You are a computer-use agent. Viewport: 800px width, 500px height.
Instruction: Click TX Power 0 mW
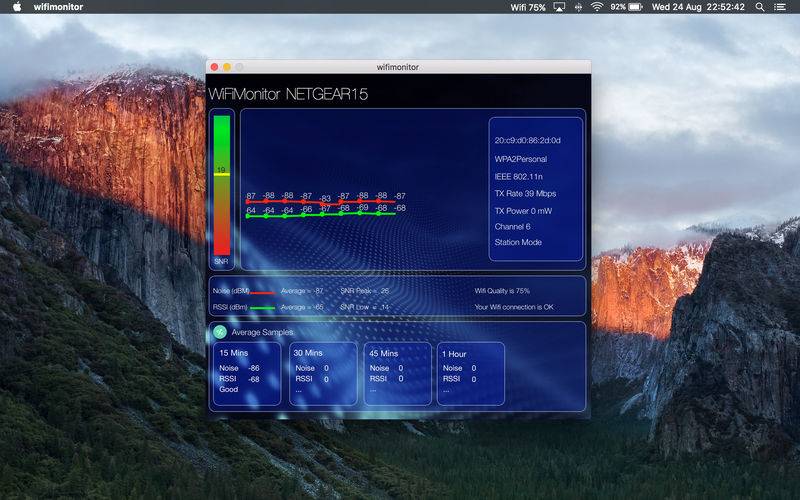point(523,211)
